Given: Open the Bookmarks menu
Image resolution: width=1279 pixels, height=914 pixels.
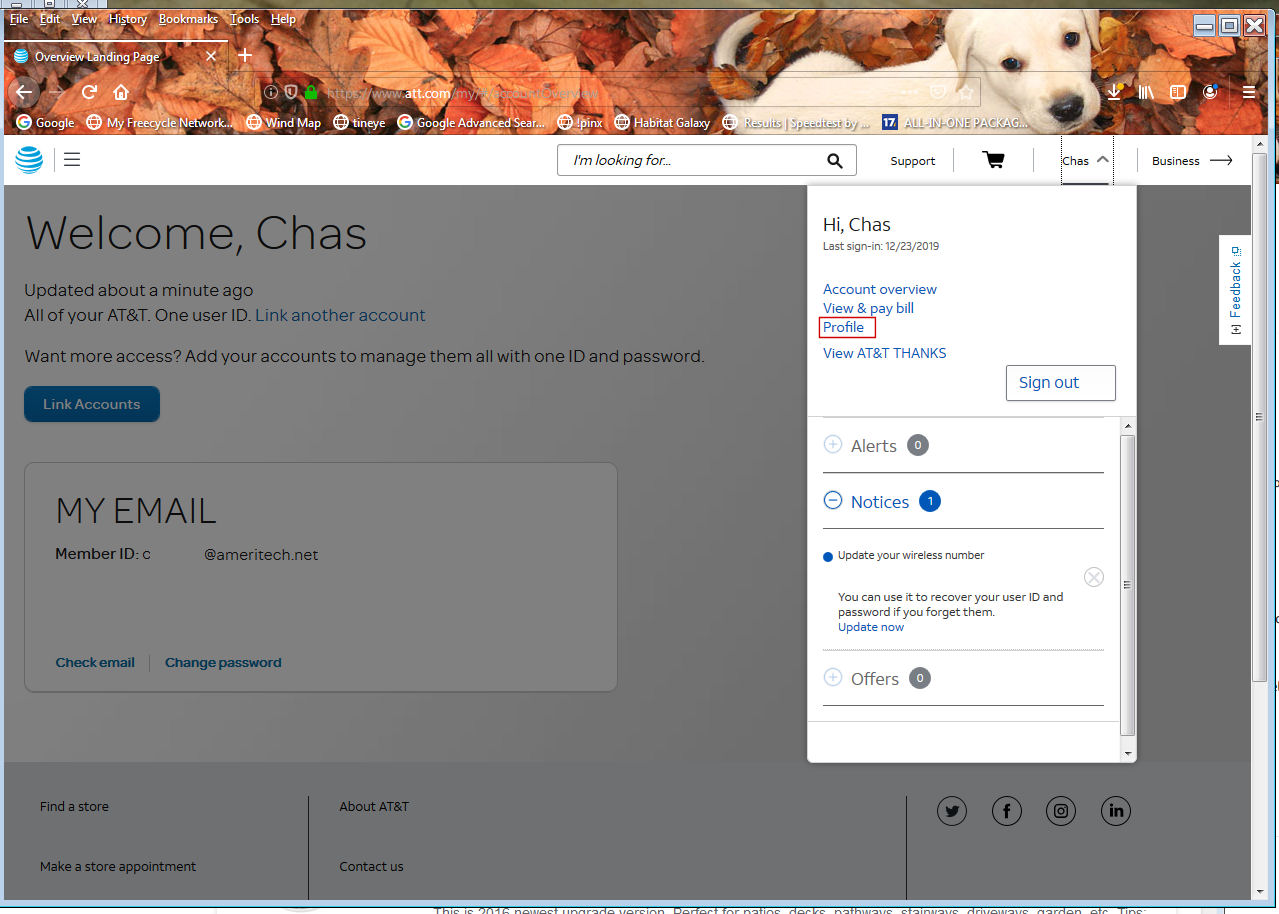Looking at the screenshot, I should 188,19.
